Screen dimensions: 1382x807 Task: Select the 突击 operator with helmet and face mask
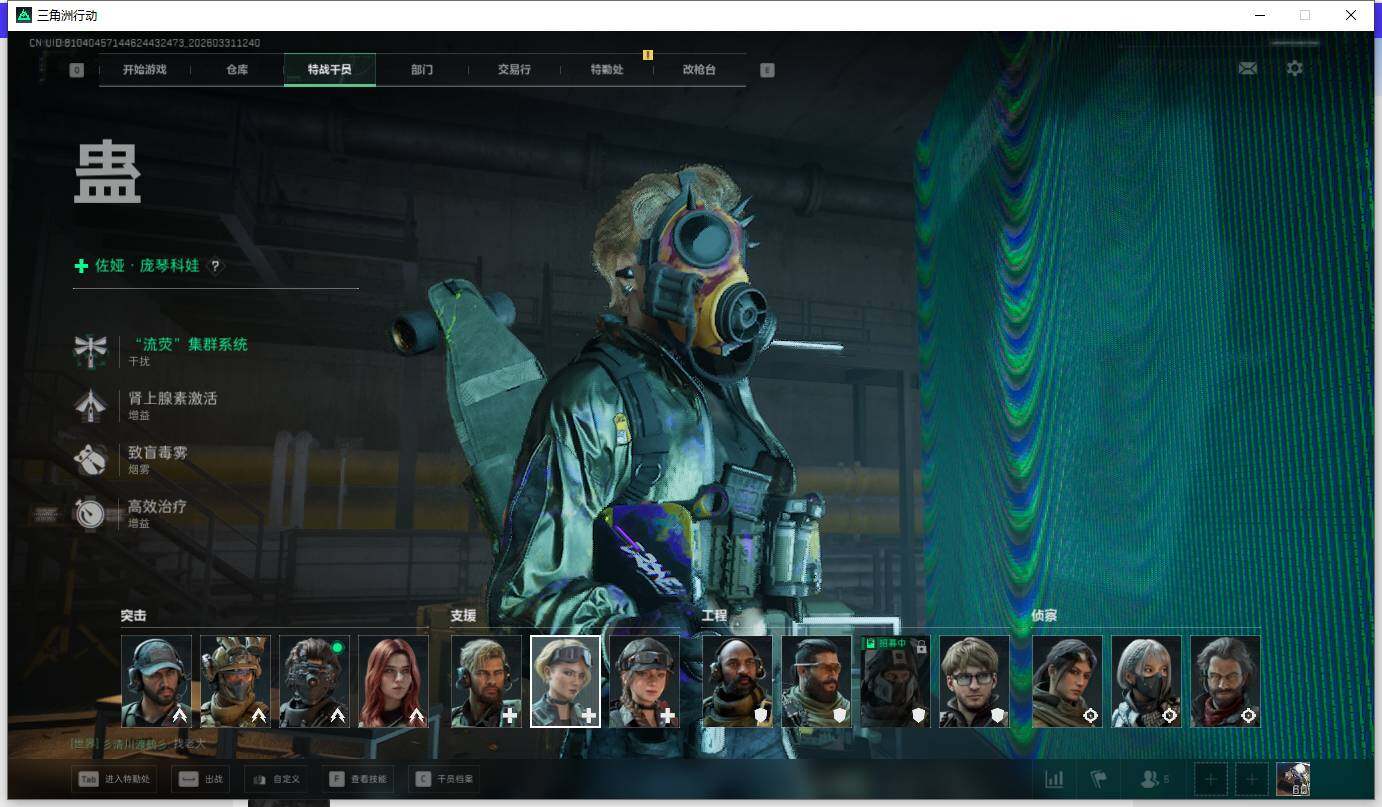[235, 681]
